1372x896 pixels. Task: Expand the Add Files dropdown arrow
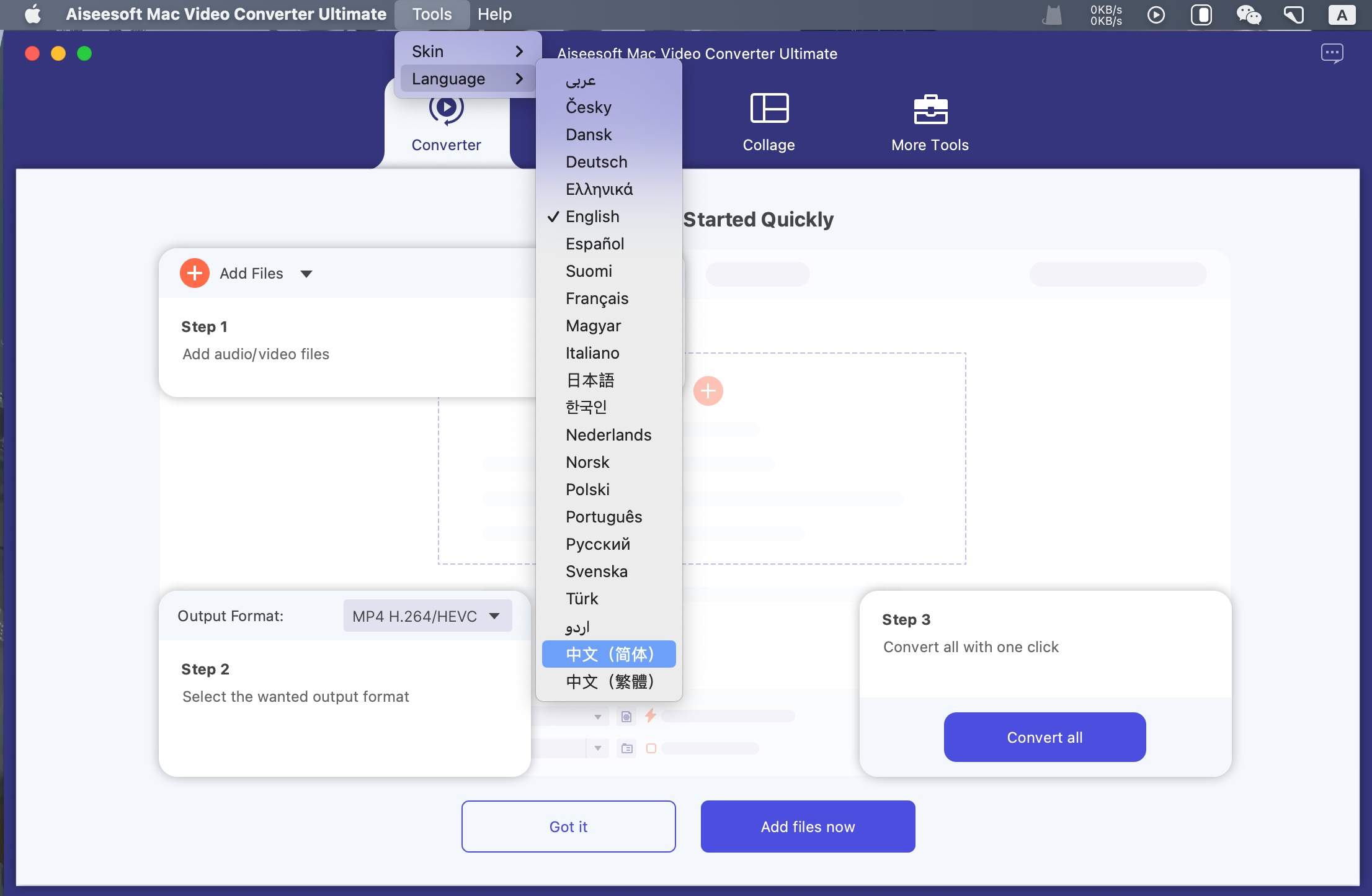pyautogui.click(x=306, y=274)
